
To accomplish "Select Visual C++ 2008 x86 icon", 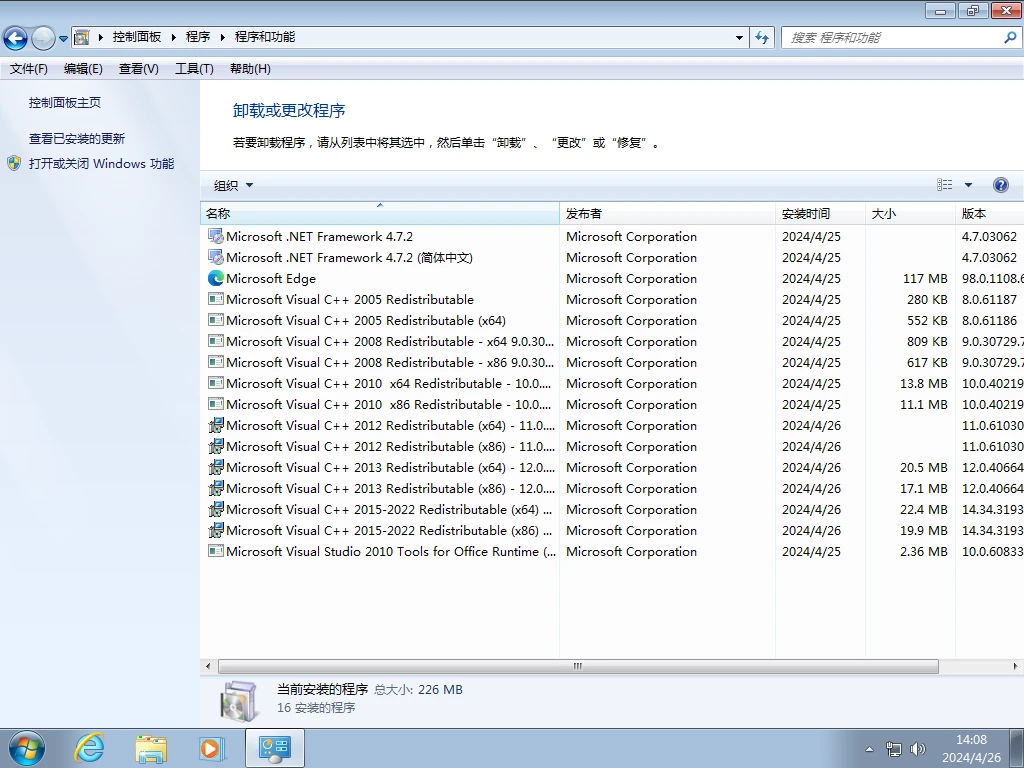I will pos(216,362).
